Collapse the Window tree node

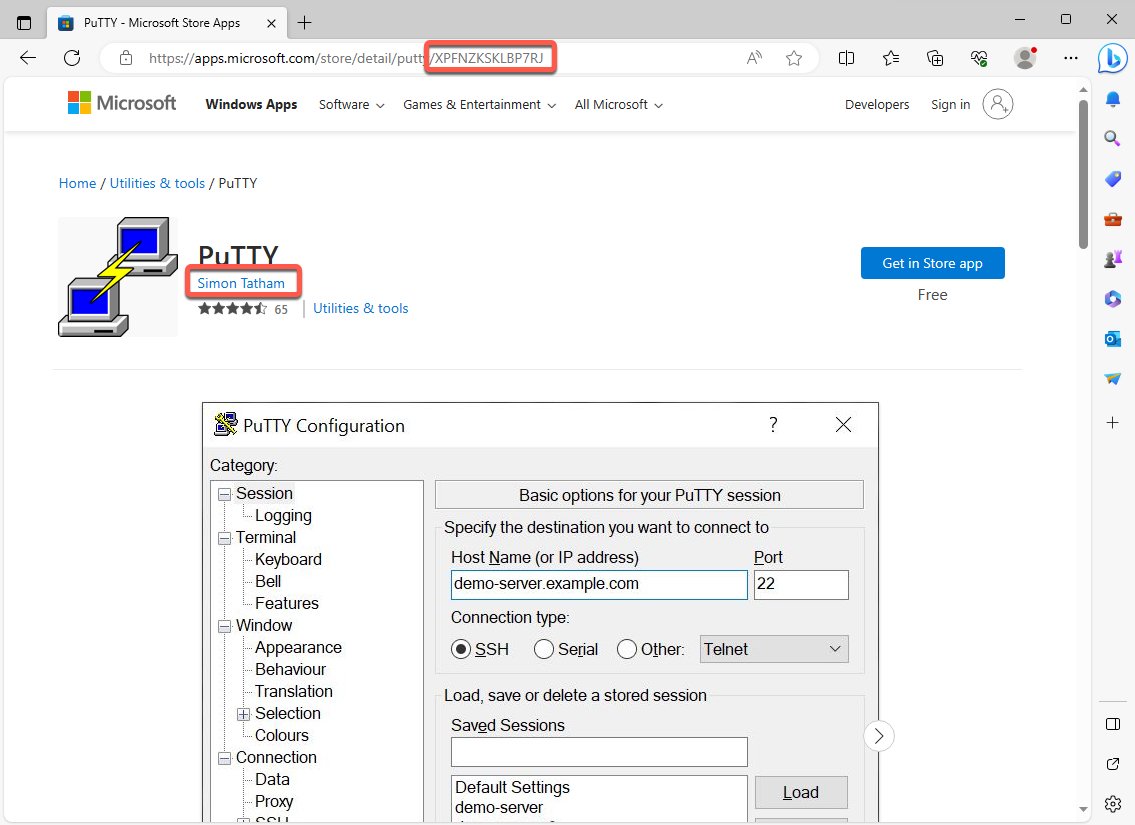click(224, 627)
